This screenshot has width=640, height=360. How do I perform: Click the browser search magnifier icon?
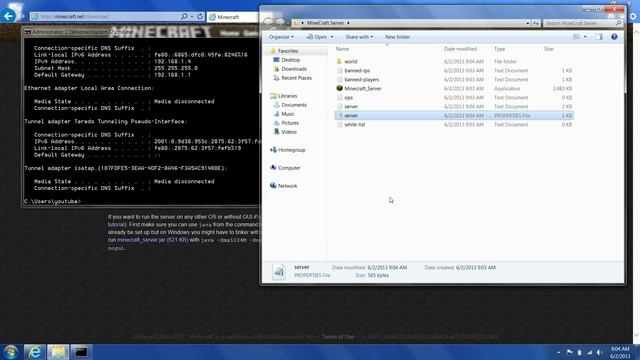[184, 16]
